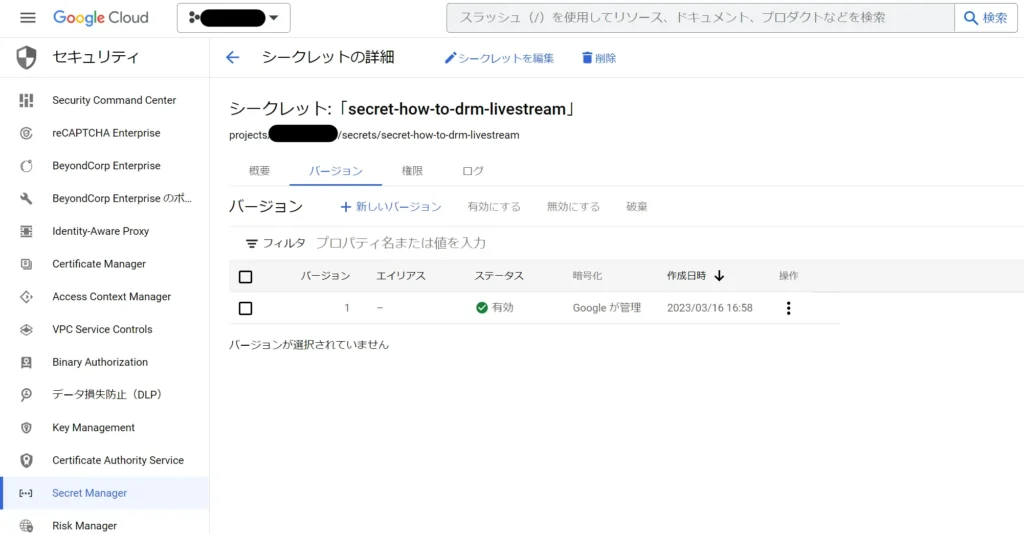
Task: Click the wrench icon in the sidebar
Action: [26, 198]
